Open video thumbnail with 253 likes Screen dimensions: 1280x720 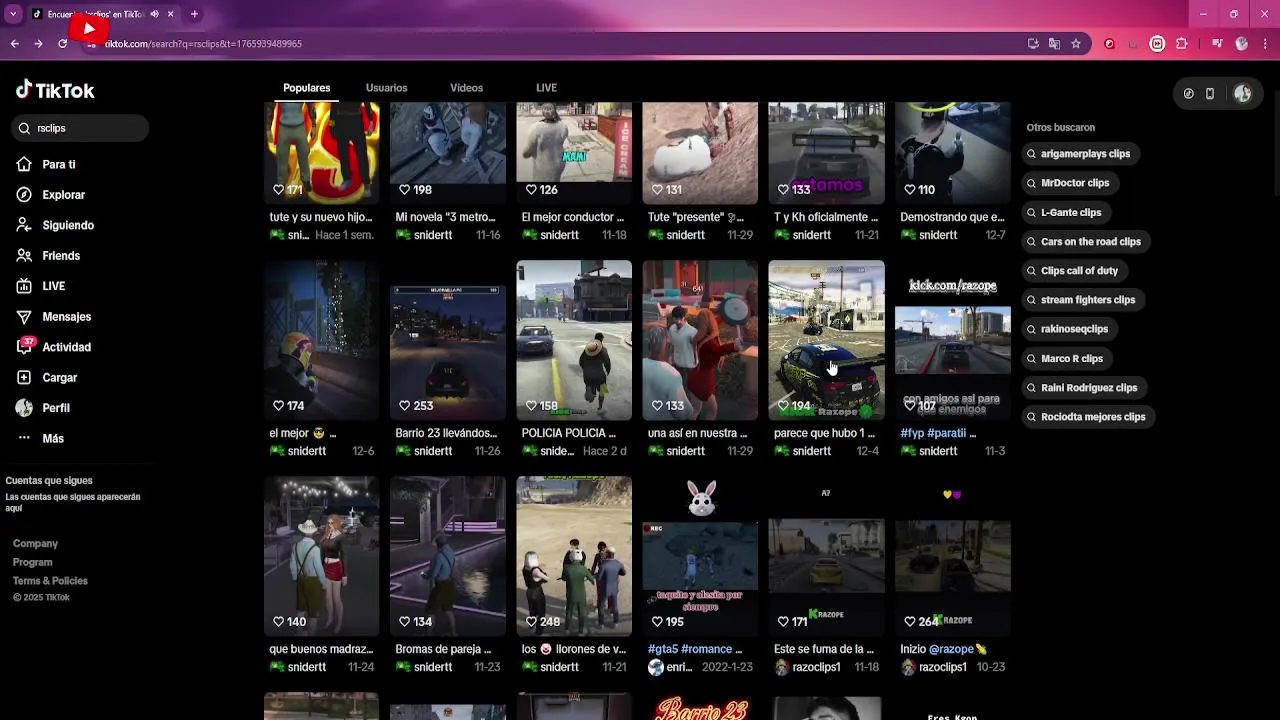coord(448,340)
